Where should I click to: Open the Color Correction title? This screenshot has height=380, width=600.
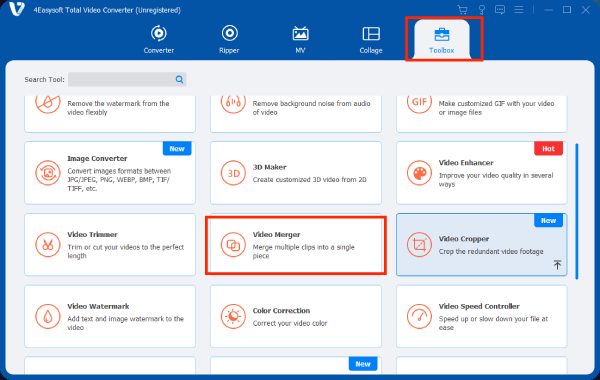[281, 311]
